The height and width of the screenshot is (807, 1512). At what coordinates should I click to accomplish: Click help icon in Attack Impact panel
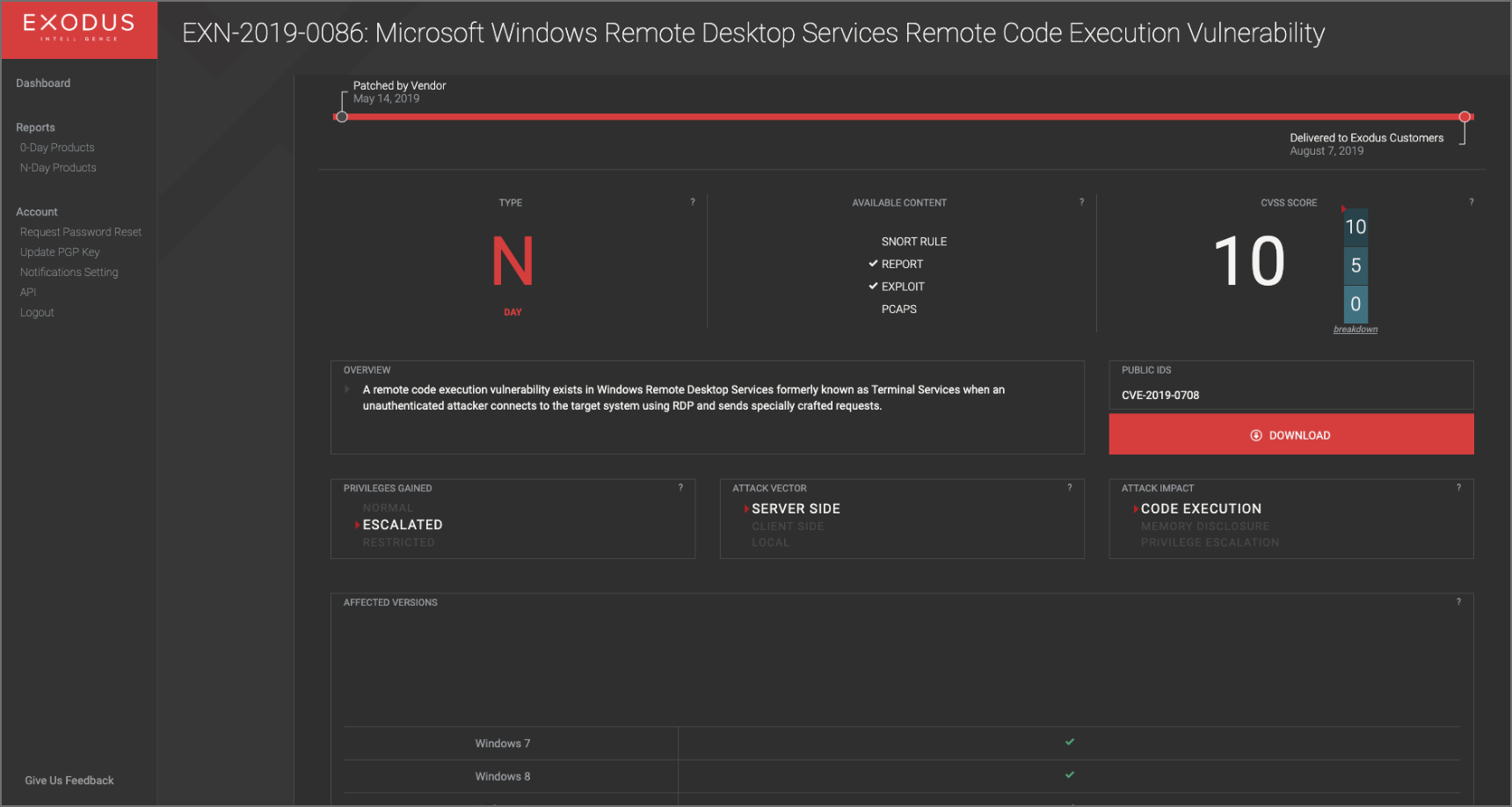[1458, 488]
